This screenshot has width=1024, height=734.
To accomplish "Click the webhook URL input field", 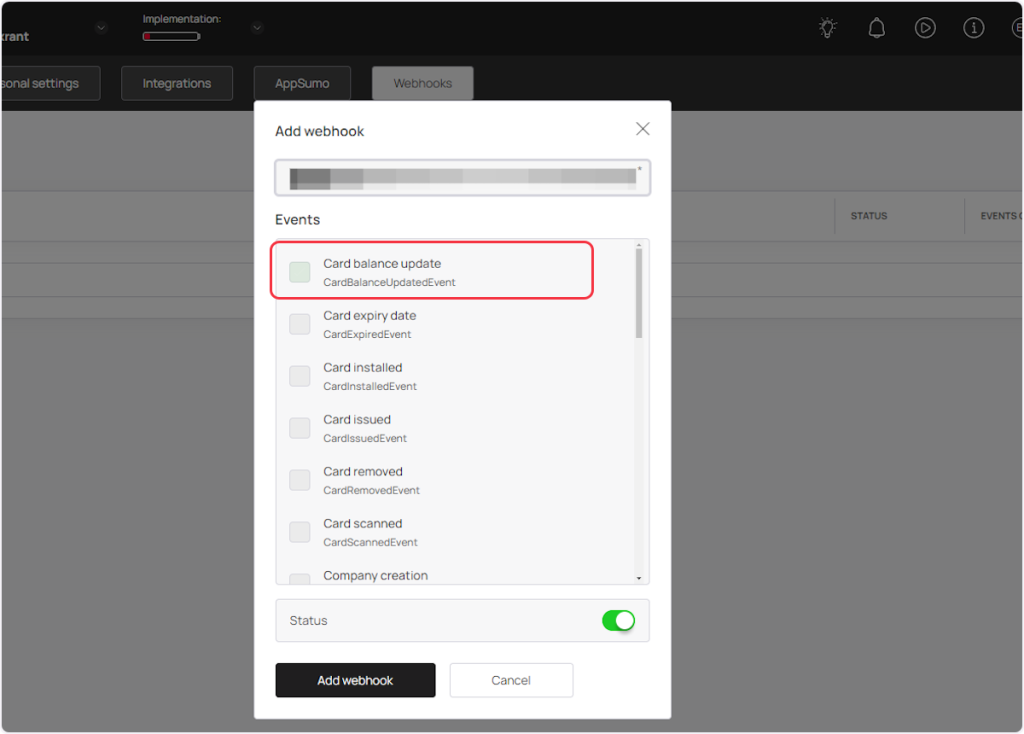I will pos(462,178).
